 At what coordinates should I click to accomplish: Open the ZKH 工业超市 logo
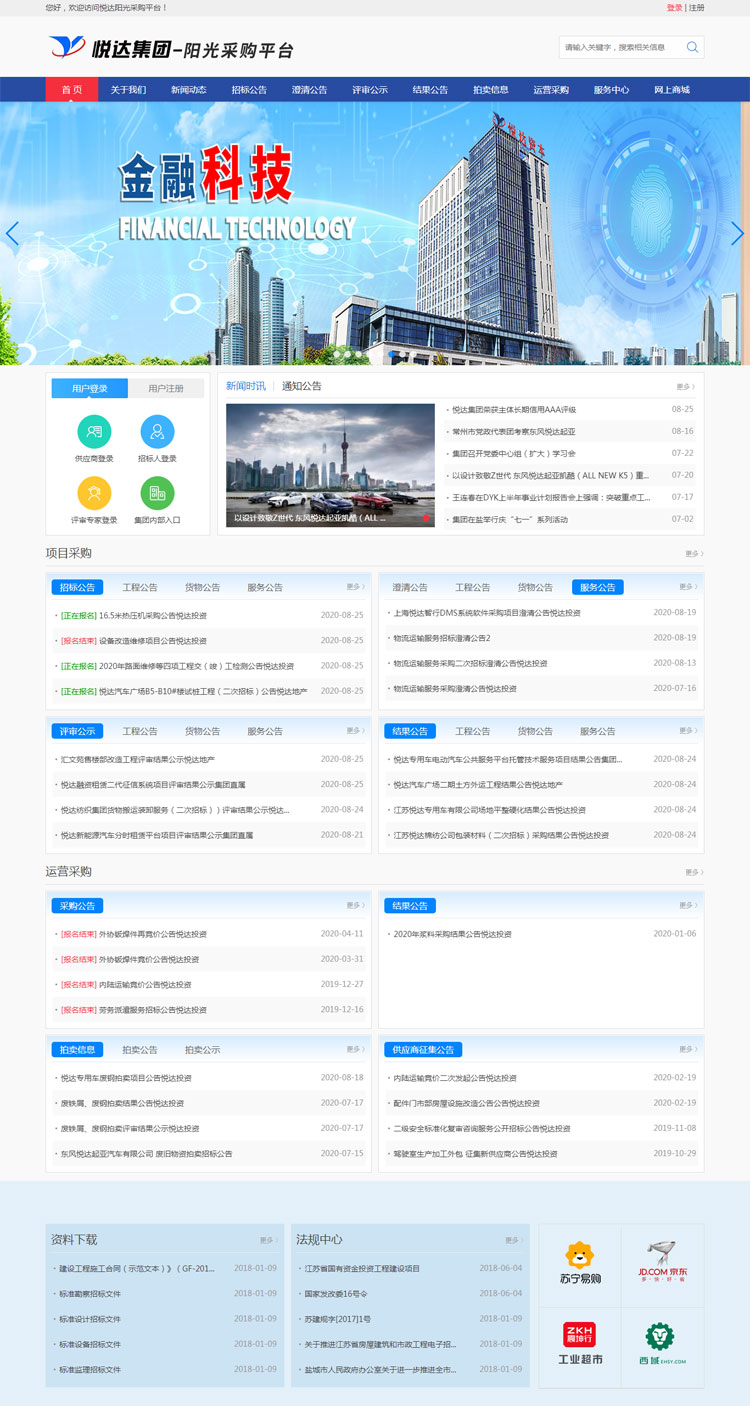click(580, 1344)
